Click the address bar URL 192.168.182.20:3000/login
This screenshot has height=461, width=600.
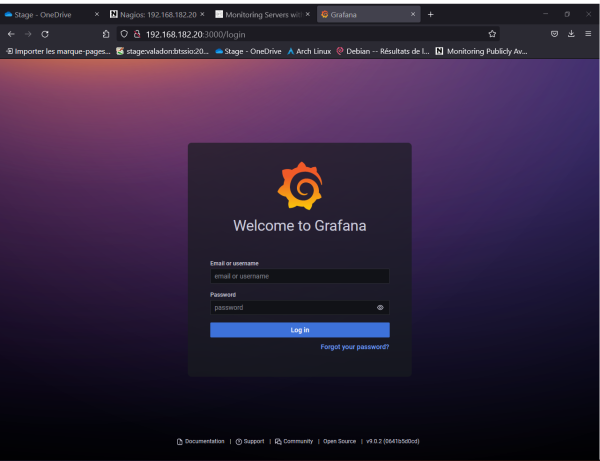coord(196,34)
